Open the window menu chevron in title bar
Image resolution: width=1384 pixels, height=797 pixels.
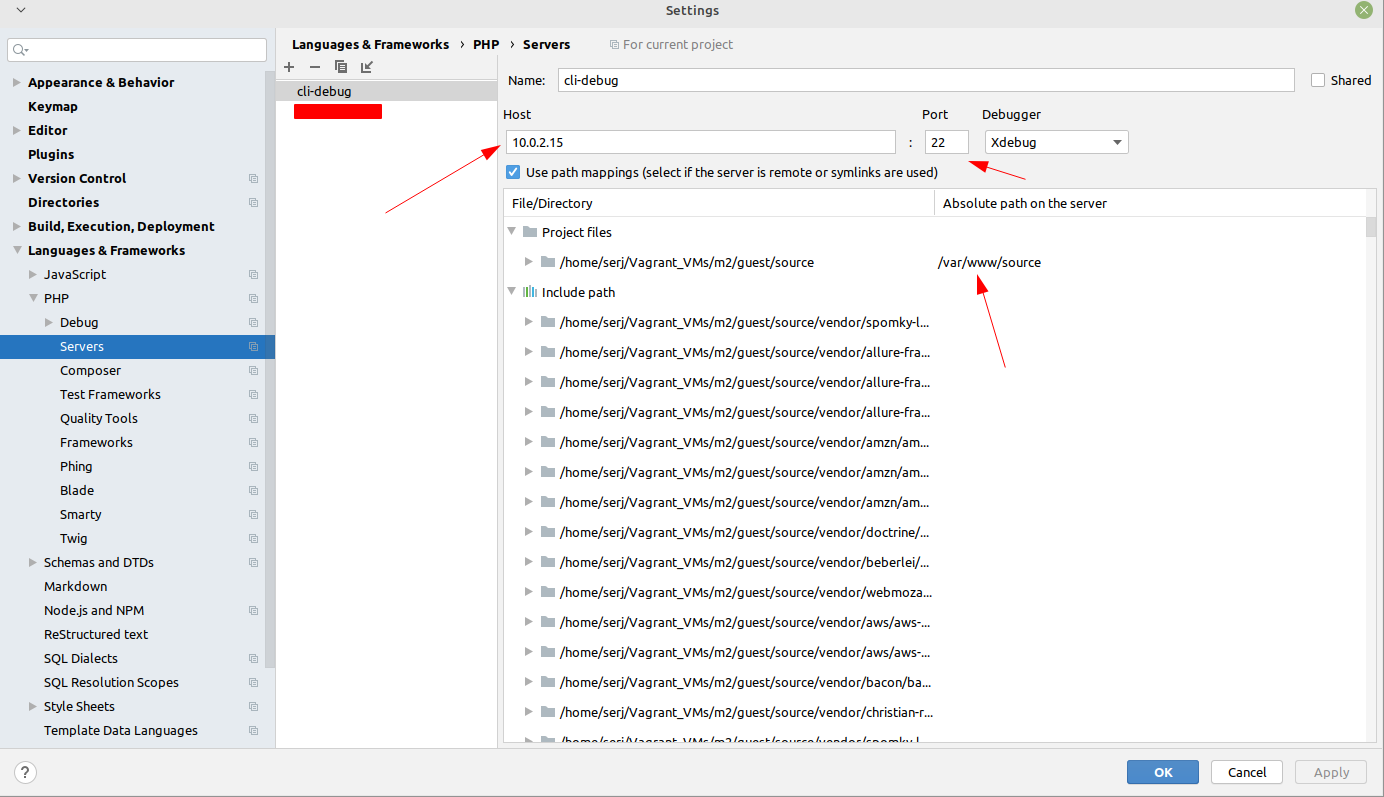(x=20, y=10)
